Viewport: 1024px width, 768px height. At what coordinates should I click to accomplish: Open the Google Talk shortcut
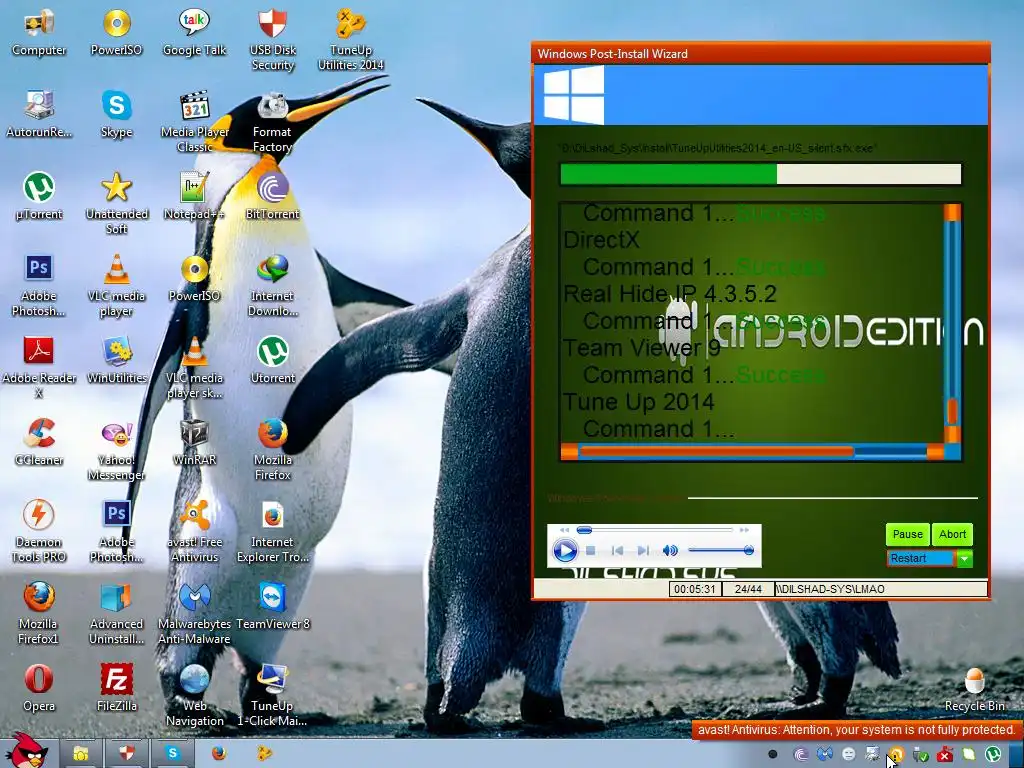point(194,33)
